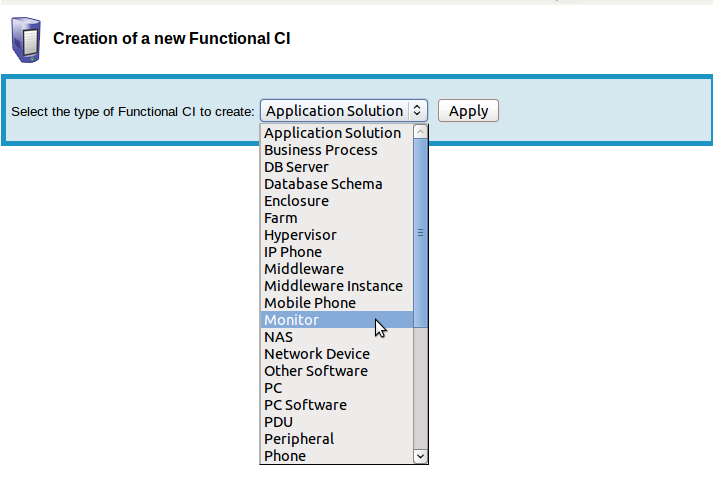Screen dimensions: 713x489
Task: Click the list scroll-down arrow
Action: point(420,456)
